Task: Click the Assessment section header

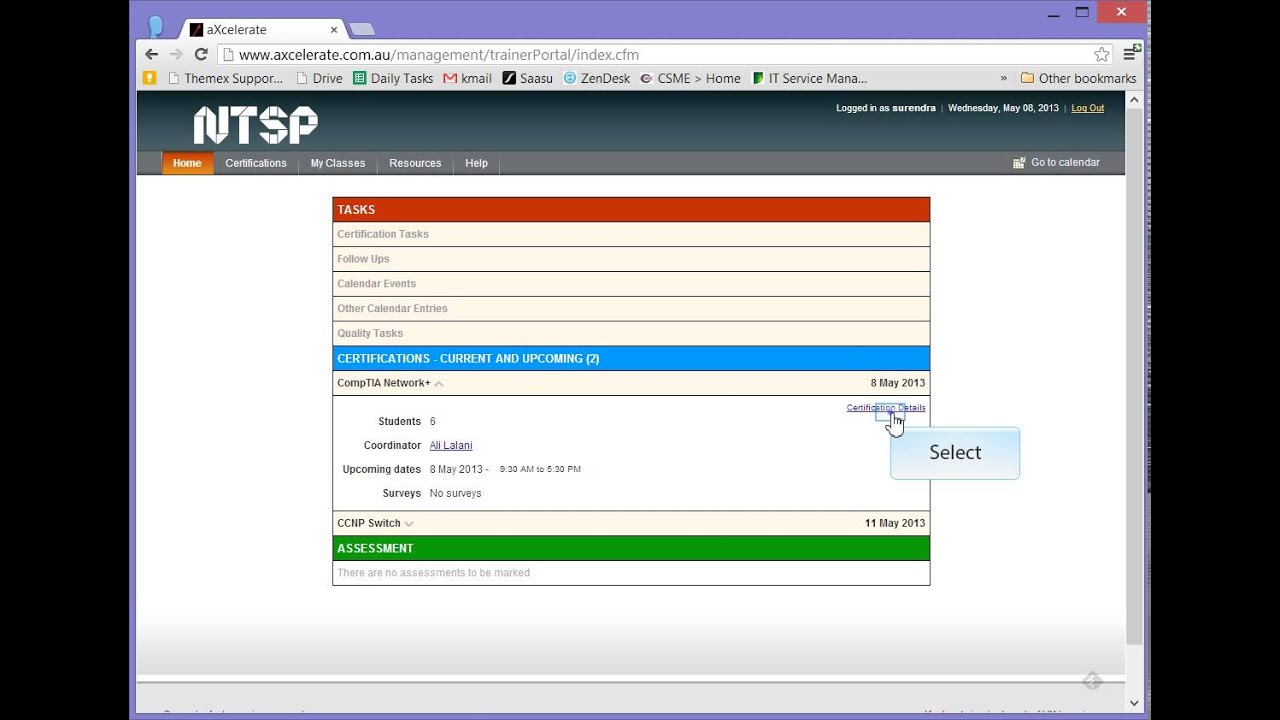Action: pos(631,548)
